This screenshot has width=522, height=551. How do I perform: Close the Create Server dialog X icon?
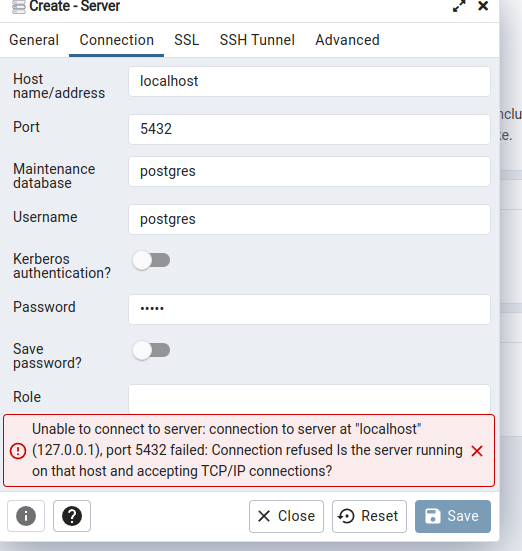click(483, 6)
